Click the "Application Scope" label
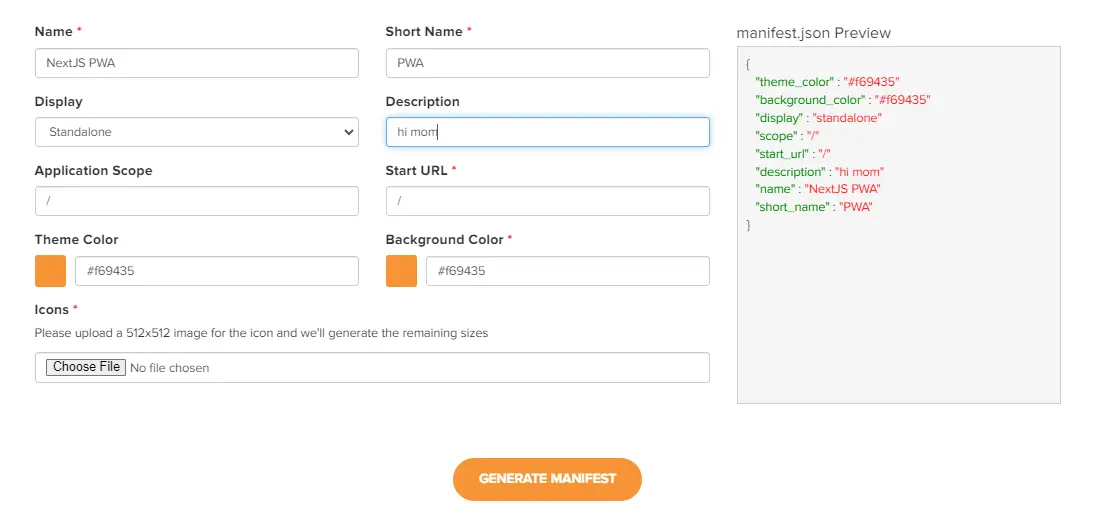 (x=94, y=171)
